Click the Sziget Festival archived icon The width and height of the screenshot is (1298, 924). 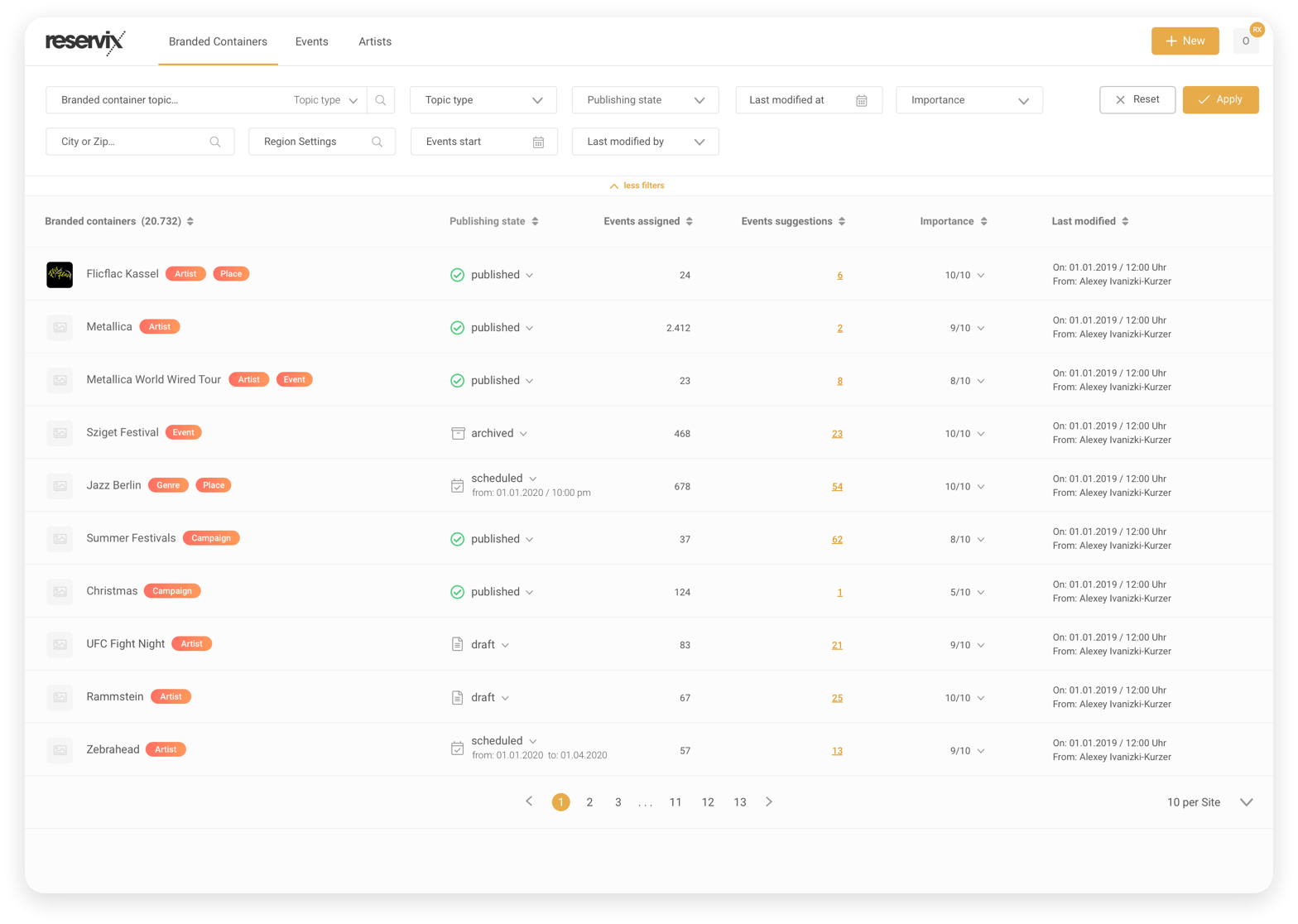[x=458, y=433]
